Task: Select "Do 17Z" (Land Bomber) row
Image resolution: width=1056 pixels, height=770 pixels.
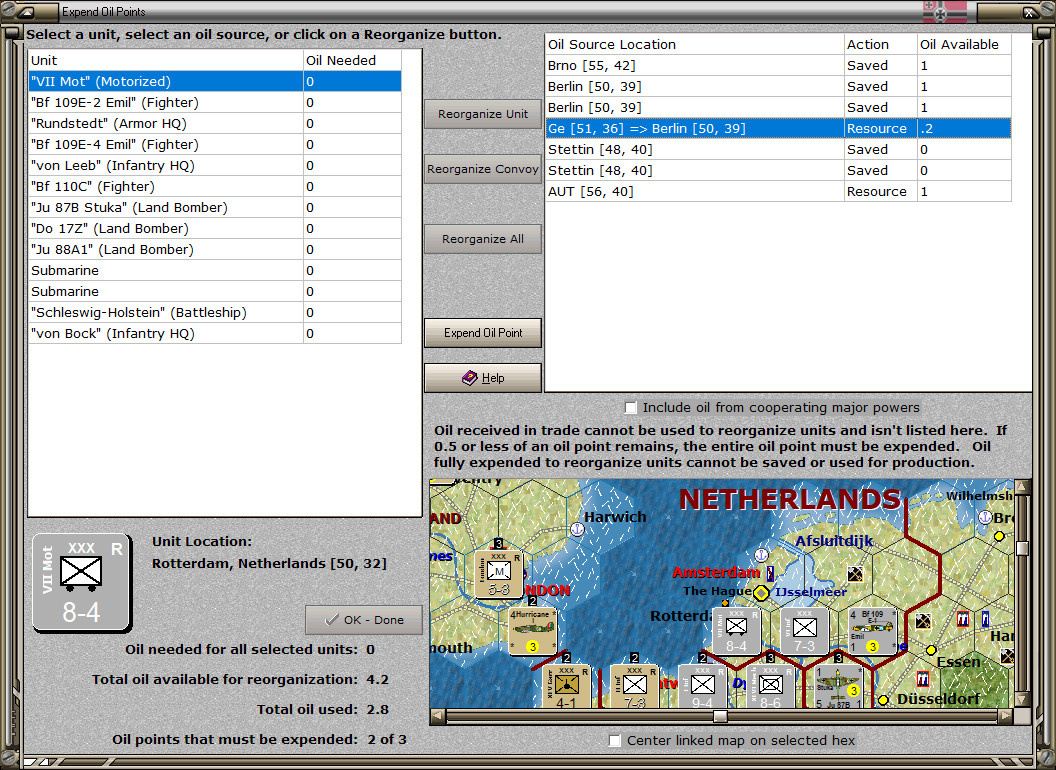Action: click(x=215, y=228)
